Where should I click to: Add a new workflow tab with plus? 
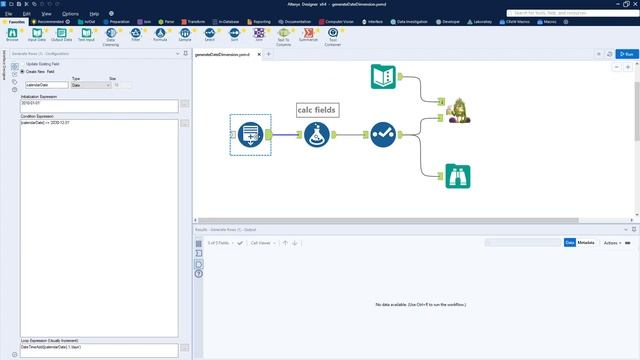click(269, 54)
